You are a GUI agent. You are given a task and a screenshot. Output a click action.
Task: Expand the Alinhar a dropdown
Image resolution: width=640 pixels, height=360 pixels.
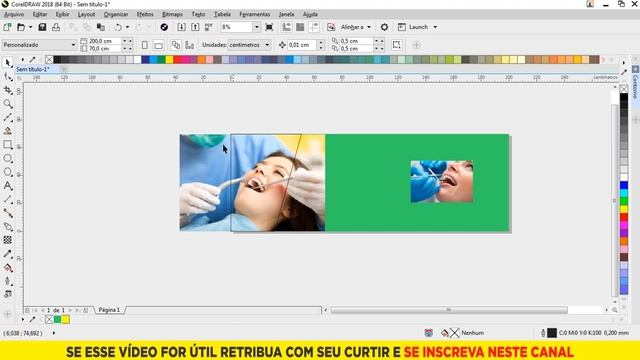[369, 27]
